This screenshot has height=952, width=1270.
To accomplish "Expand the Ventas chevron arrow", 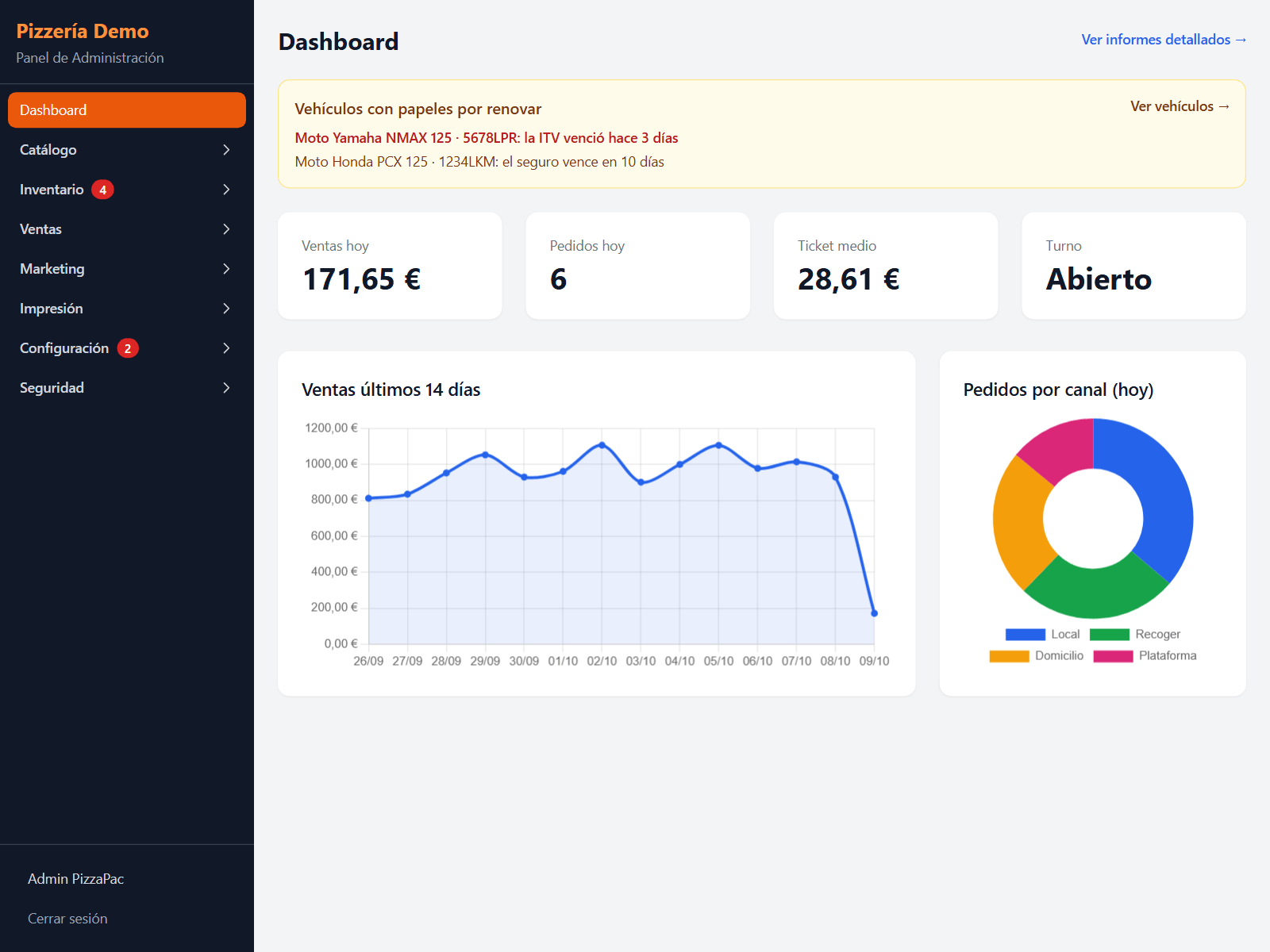I will 226,229.
